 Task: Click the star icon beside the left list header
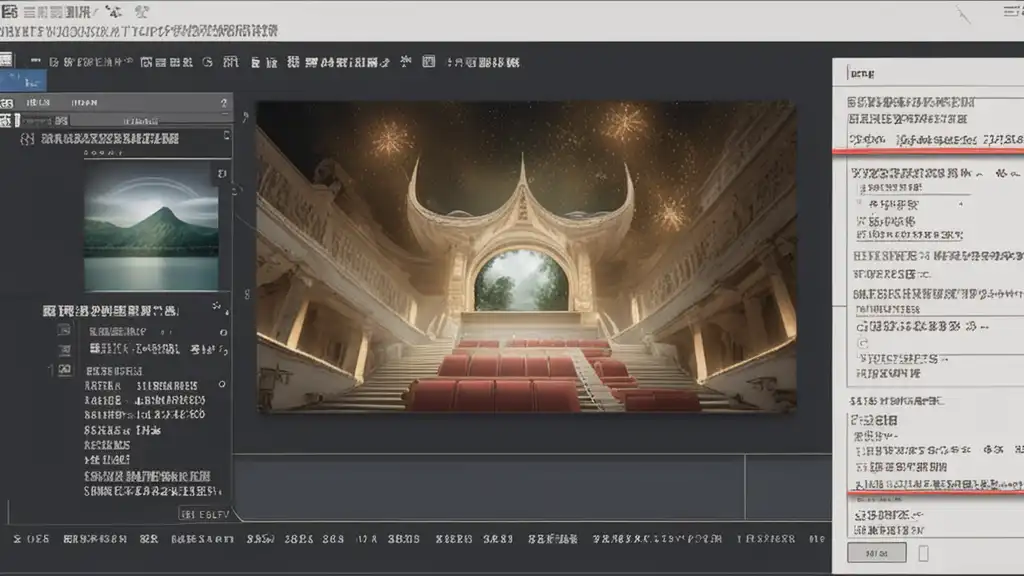pos(217,306)
